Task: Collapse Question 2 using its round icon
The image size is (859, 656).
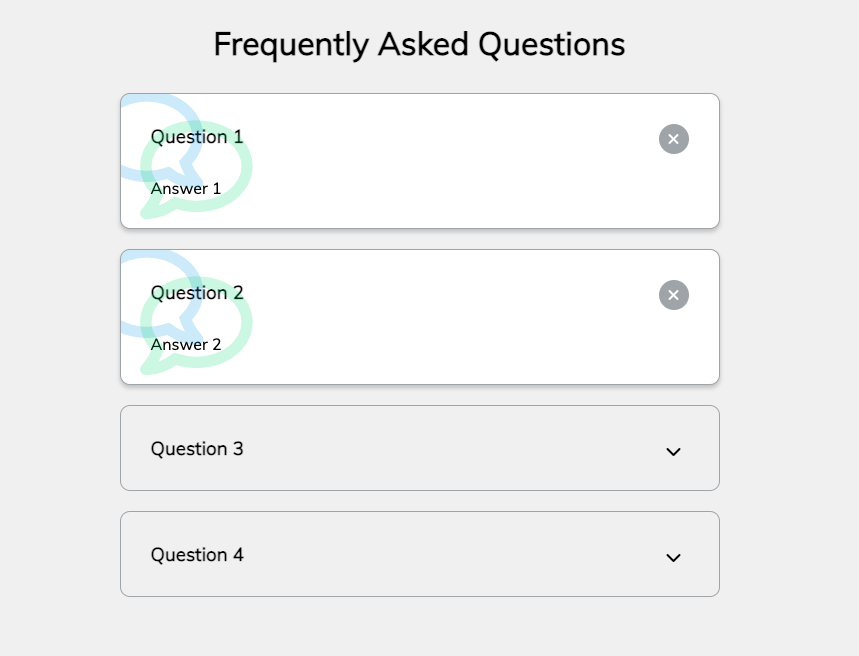Action: point(673,294)
